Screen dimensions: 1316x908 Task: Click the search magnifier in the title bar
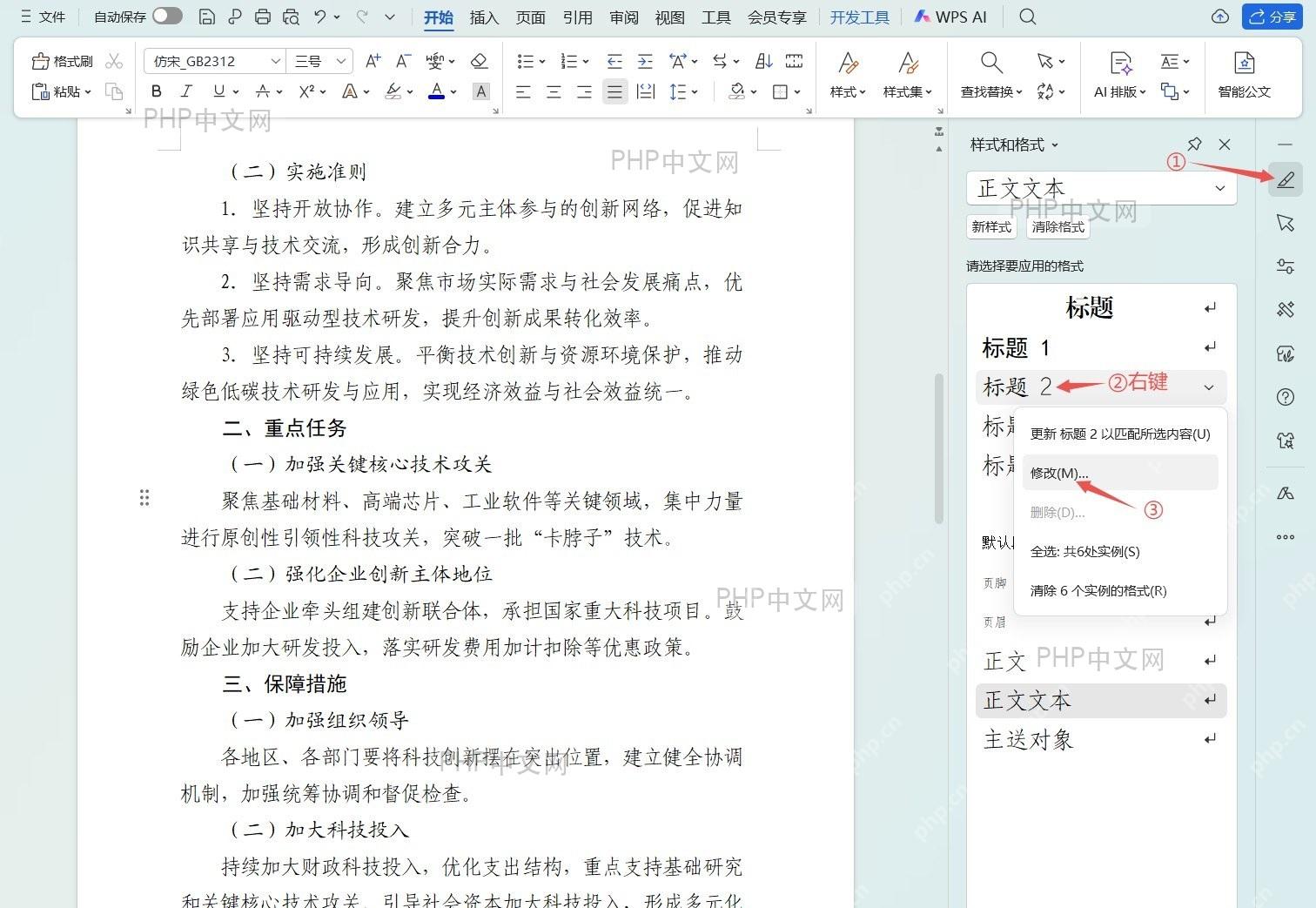[x=1028, y=17]
